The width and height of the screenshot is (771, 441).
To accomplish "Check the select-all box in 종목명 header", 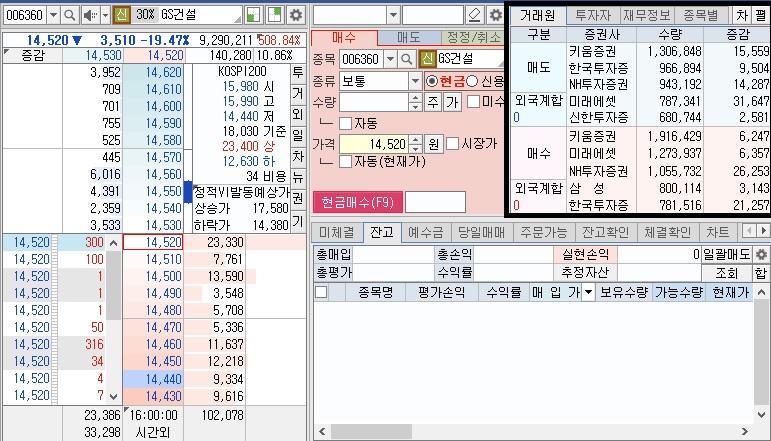I will click(321, 293).
